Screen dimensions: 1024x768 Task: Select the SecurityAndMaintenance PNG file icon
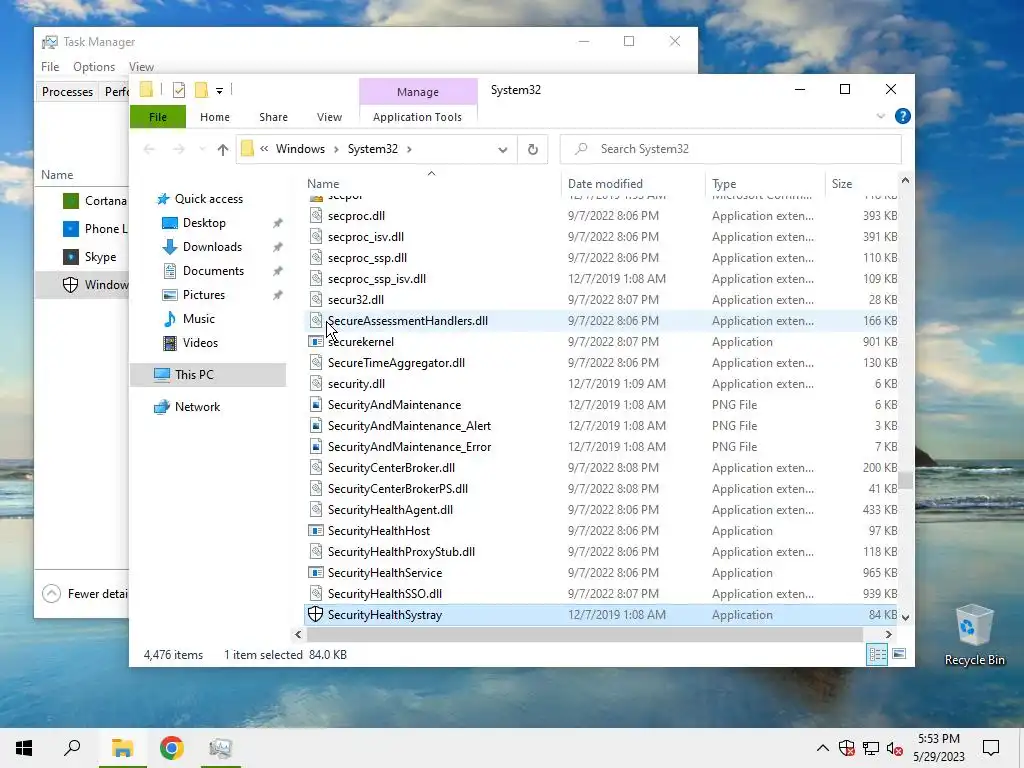click(316, 405)
